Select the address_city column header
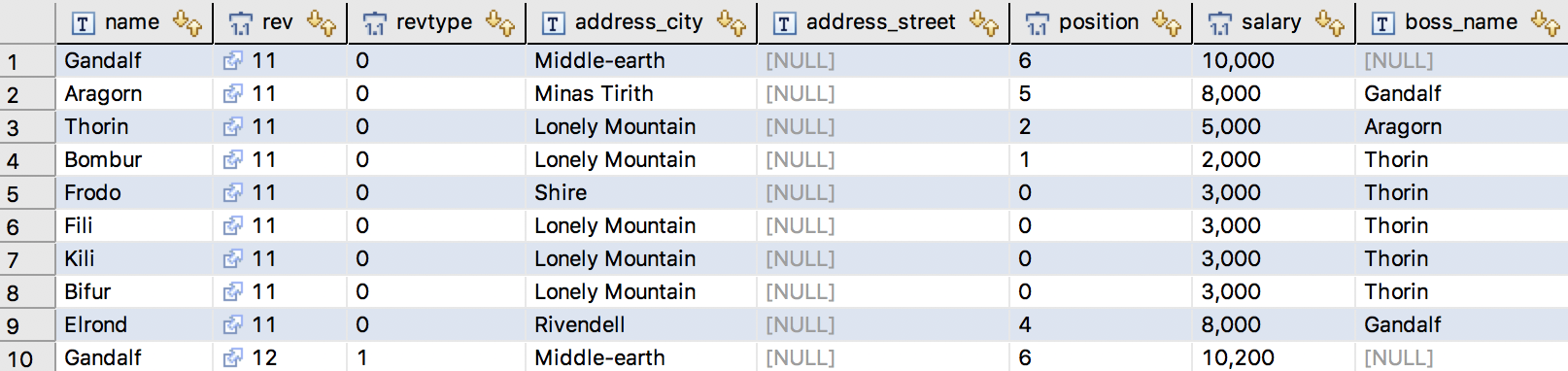This screenshot has height=371, width=1568. (x=641, y=22)
